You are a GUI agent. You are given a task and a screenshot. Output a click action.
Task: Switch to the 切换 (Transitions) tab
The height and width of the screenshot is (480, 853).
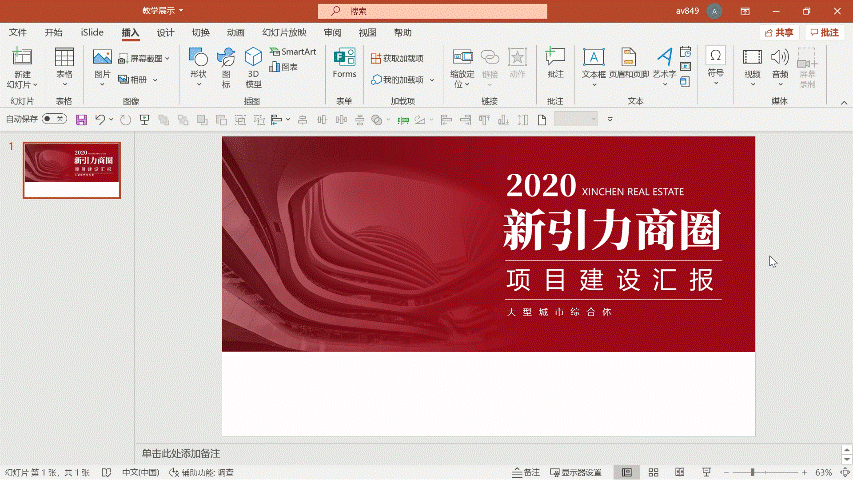(201, 33)
